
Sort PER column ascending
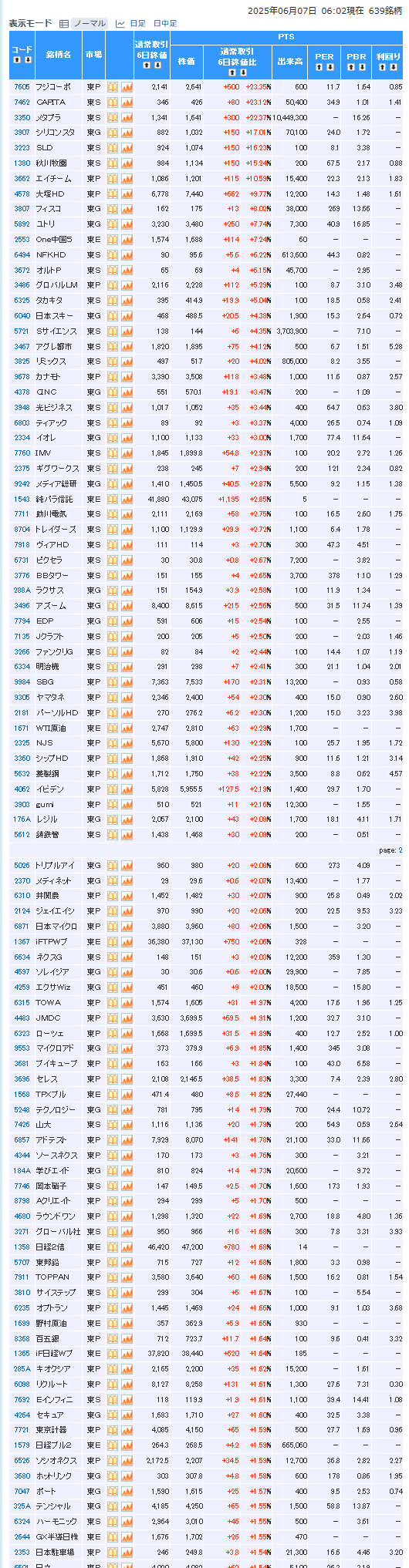pyautogui.click(x=319, y=67)
